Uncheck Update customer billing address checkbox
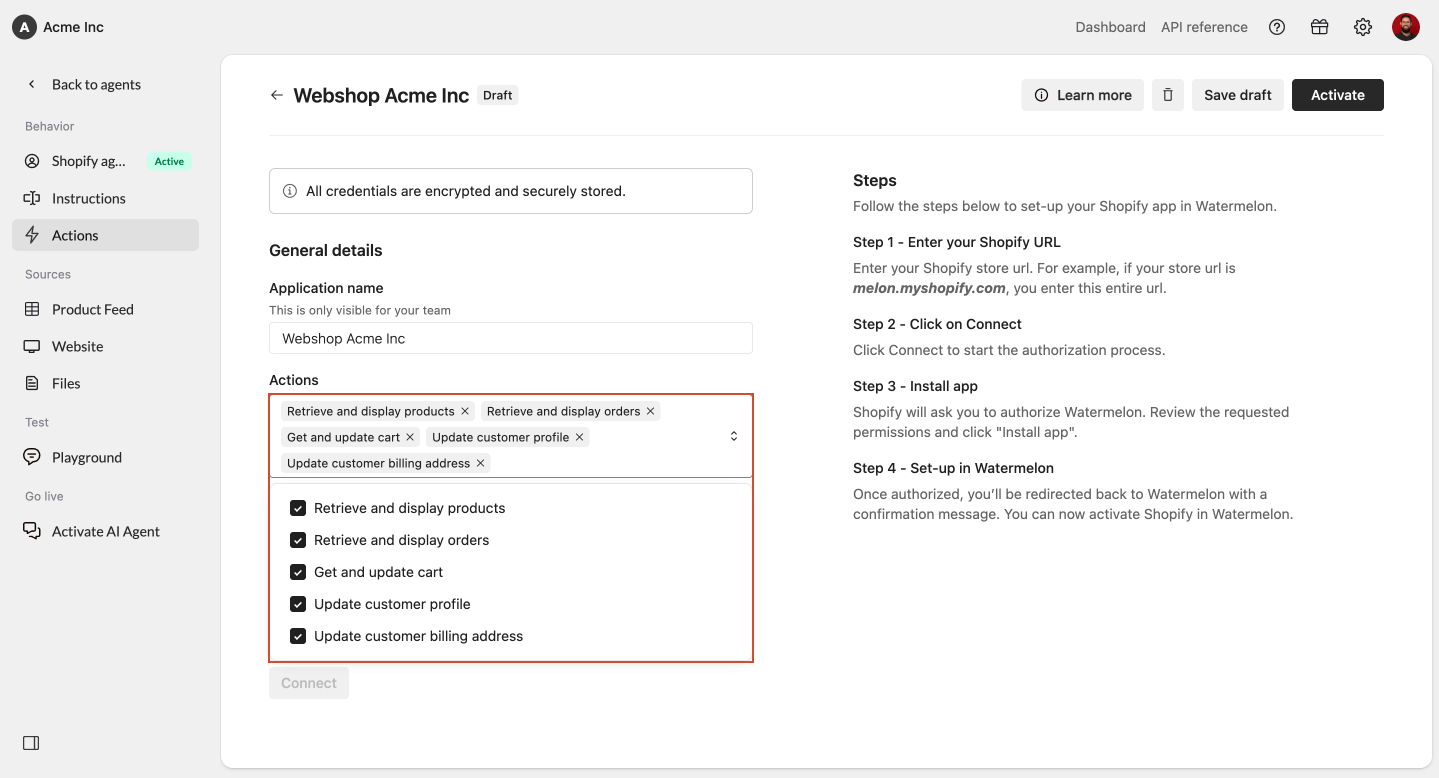1439x778 pixels. (x=298, y=636)
